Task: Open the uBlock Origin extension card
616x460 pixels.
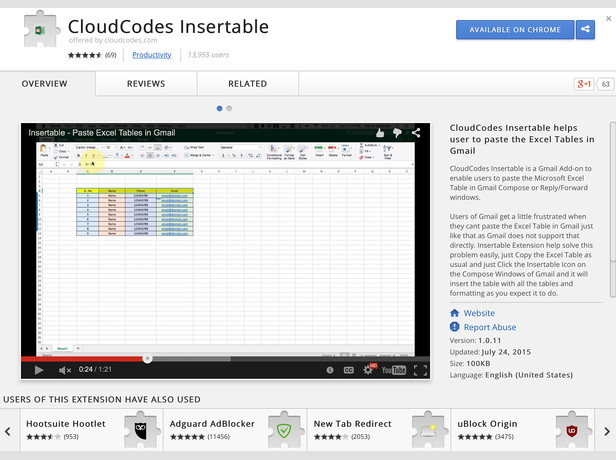Action: (x=522, y=430)
